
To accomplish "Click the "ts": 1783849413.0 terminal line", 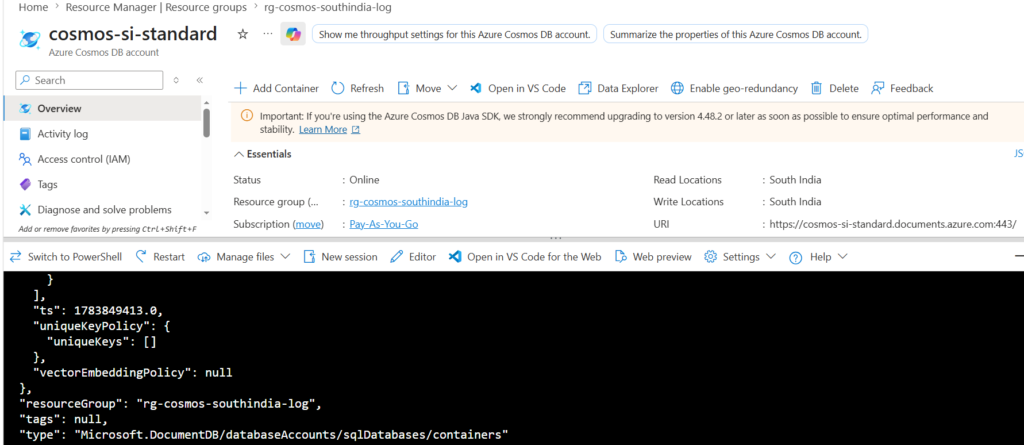I will (x=98, y=310).
